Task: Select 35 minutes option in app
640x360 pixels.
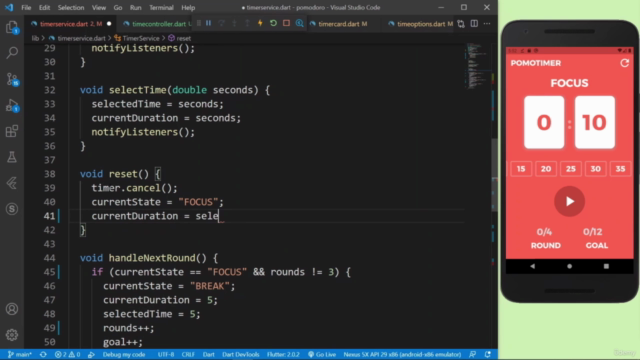Action: pos(620,169)
